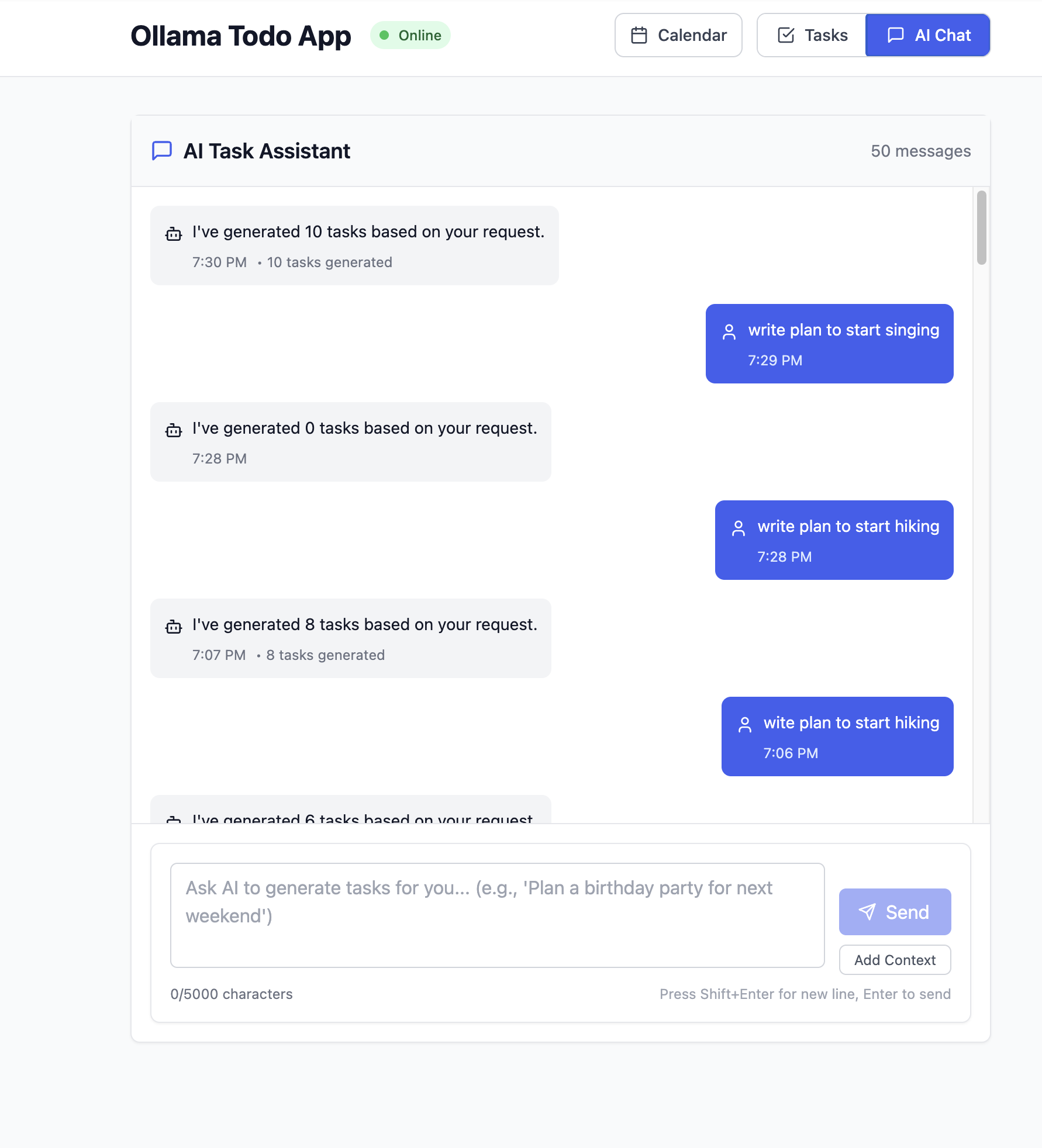Click the Online status badge
The width and height of the screenshot is (1042, 1148).
coord(410,36)
